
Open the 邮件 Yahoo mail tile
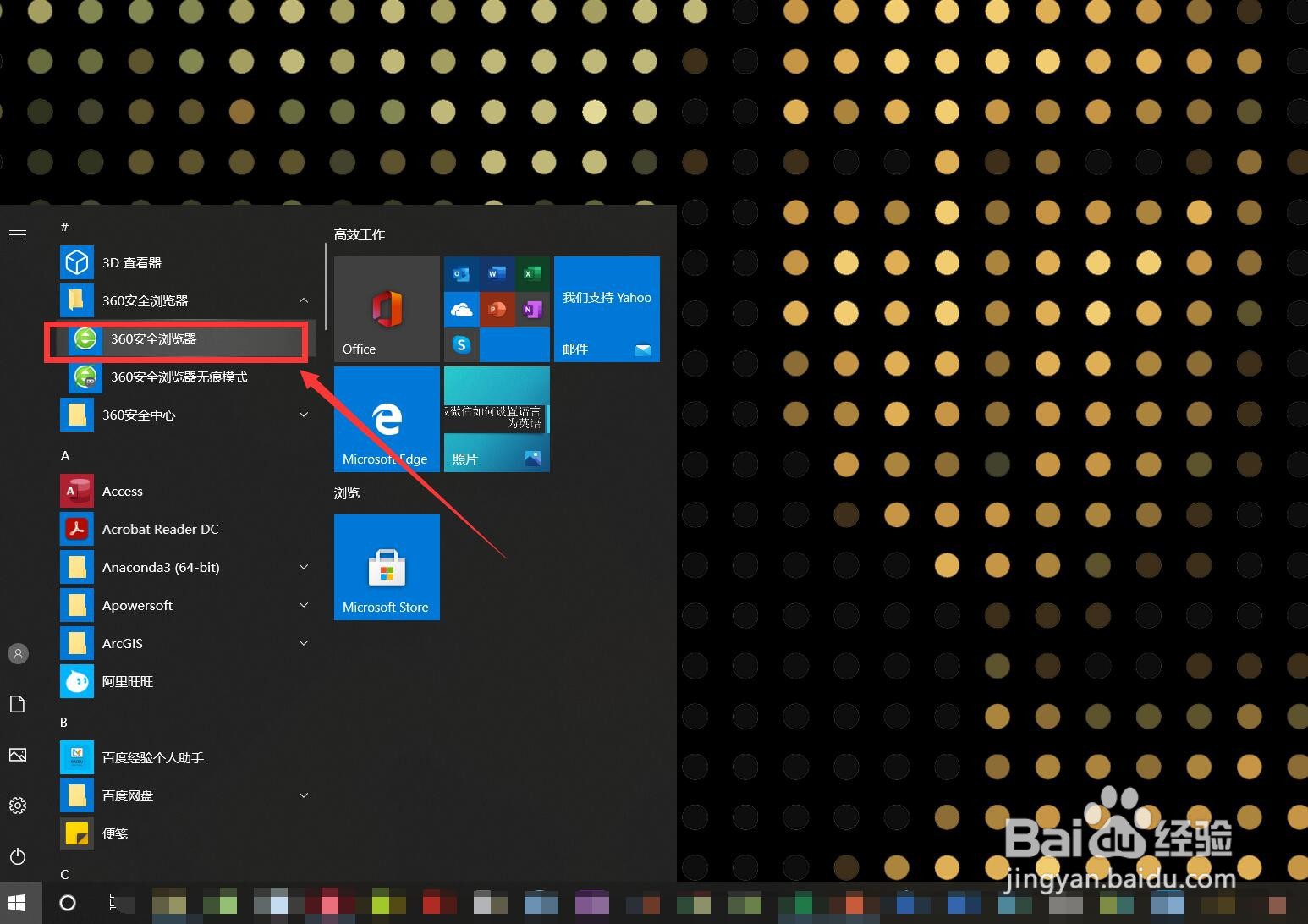[x=607, y=309]
